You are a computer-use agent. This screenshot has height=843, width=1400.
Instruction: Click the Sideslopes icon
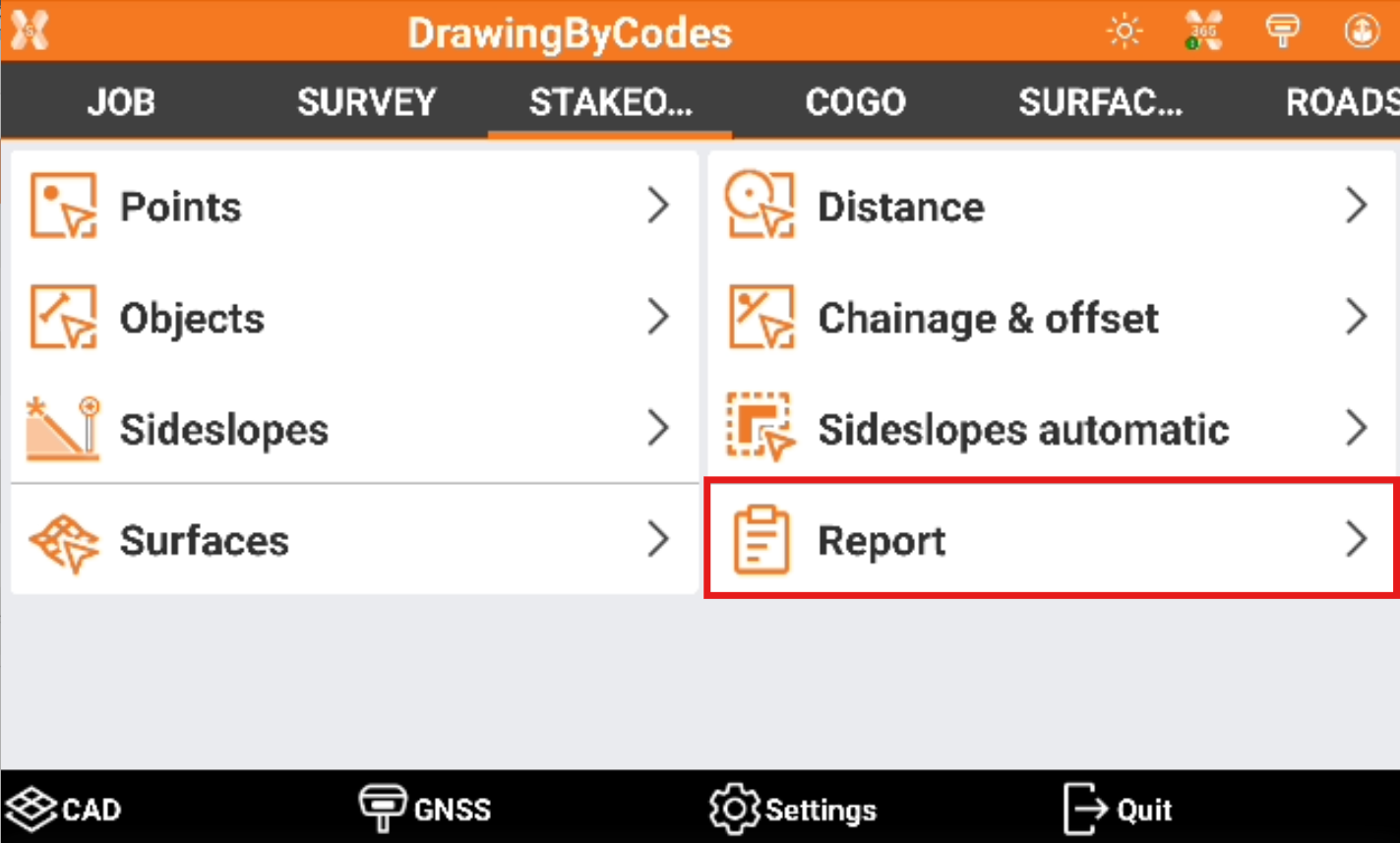coord(63,429)
